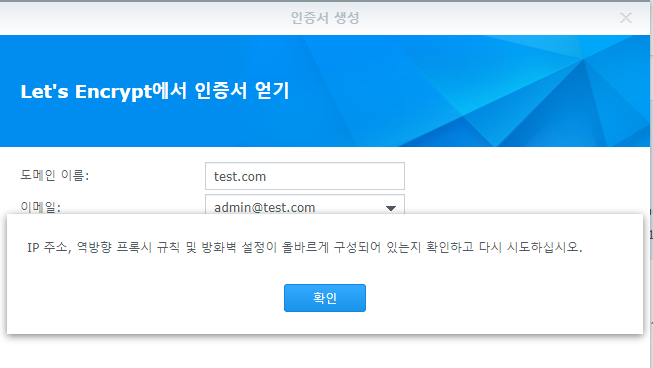Screen dimensions: 653x368
Task: Click the 도메인 이름 label
Action: (55, 175)
